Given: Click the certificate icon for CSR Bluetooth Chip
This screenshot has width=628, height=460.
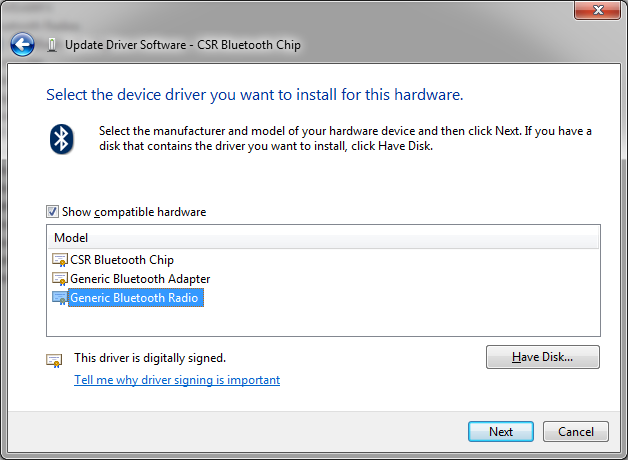Looking at the screenshot, I should [x=60, y=260].
